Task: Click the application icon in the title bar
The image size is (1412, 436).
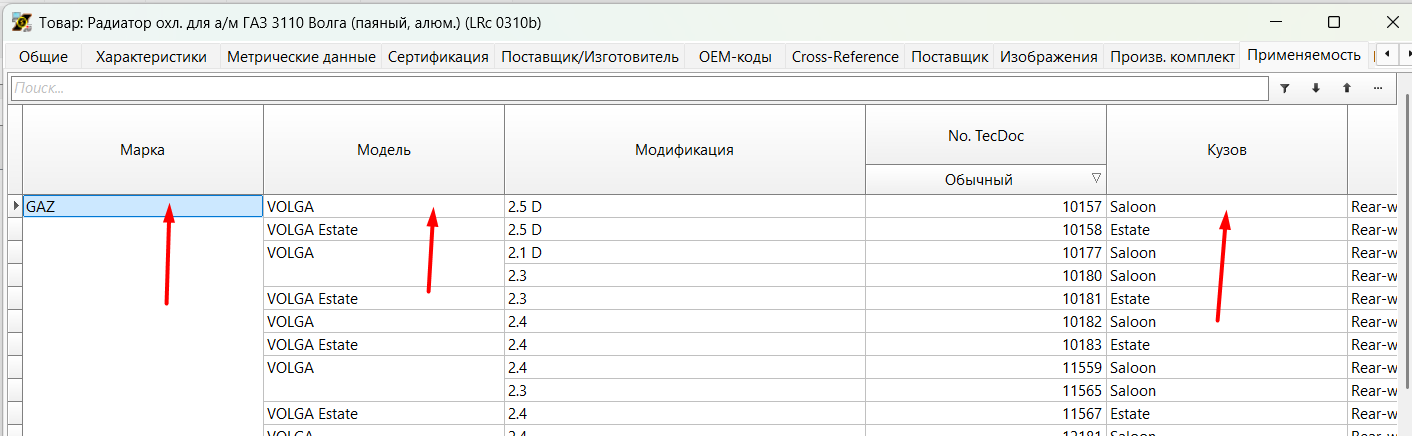Action: click(x=20, y=21)
